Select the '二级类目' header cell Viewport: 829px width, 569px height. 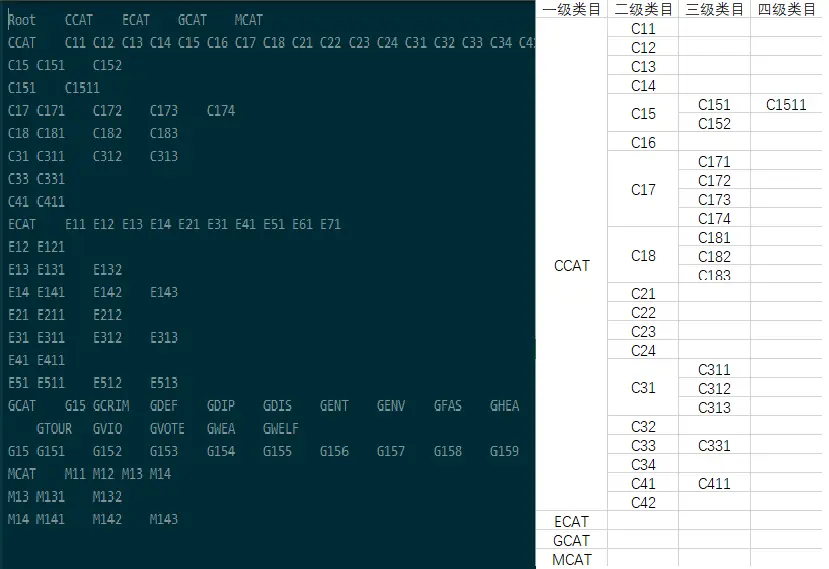pos(643,9)
